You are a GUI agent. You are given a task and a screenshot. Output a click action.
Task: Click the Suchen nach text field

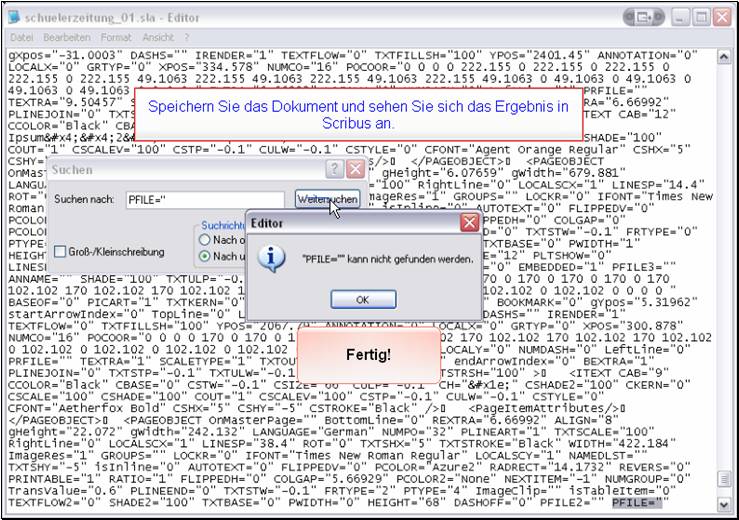pos(205,200)
